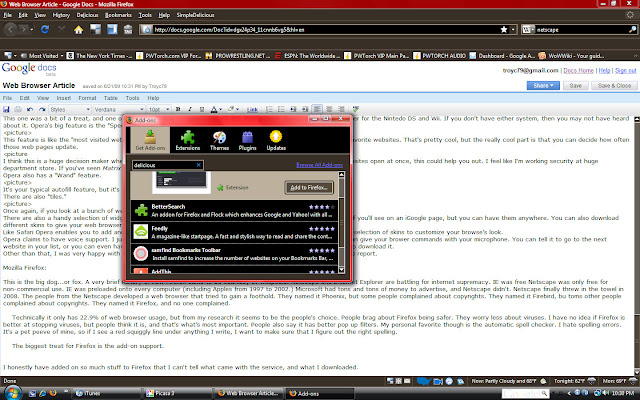
Task: Select the samfind Bookmarks Toolbar entry
Action: [x=234, y=254]
